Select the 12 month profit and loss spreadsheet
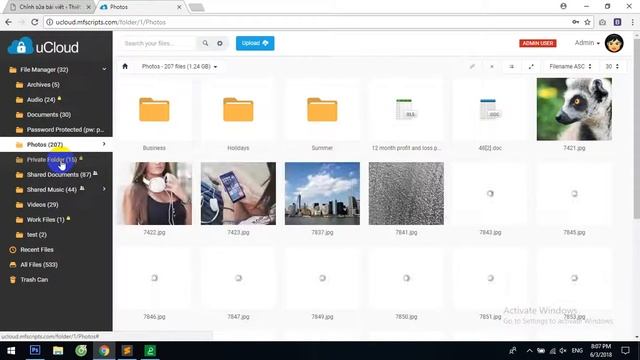Screen dimensions: 640x360 (x=406, y=109)
